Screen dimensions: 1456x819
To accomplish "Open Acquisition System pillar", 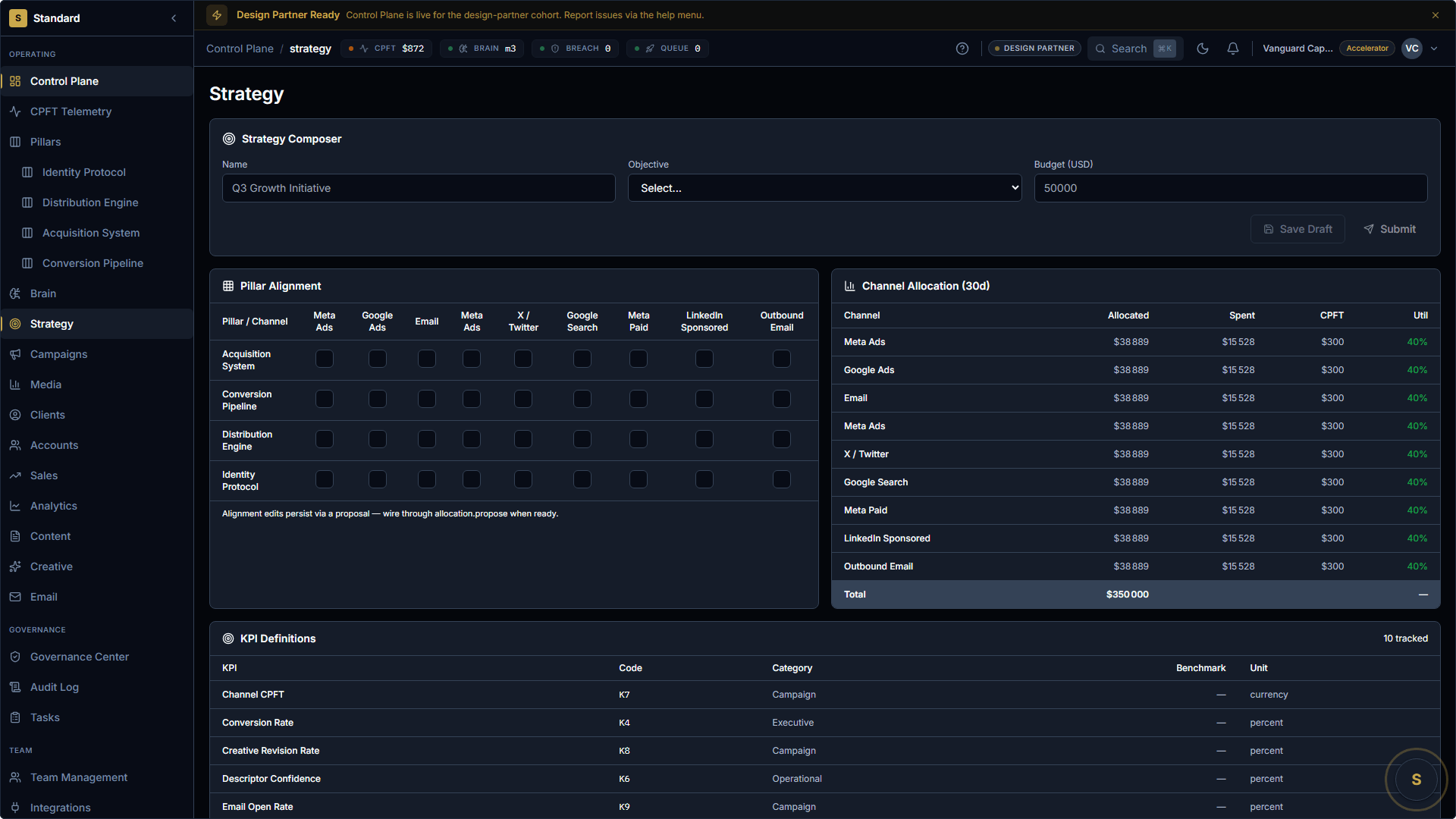I will tap(102, 233).
